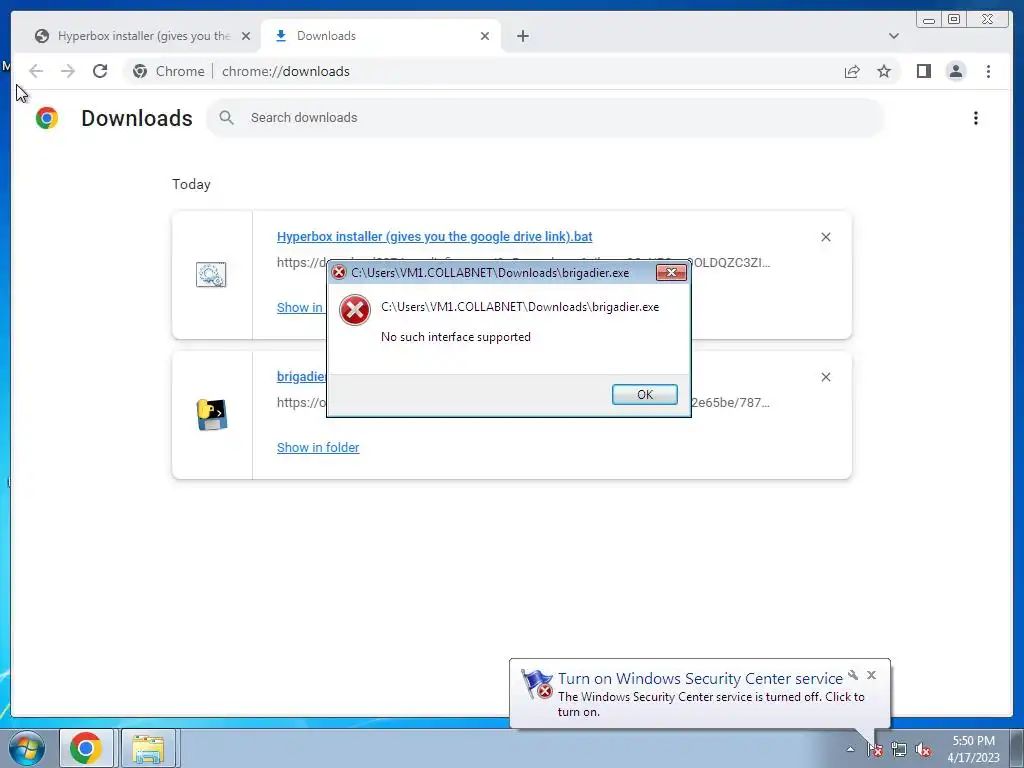Screen dimensions: 1024x768
Task: Open the Chrome side panel icon
Action: [923, 71]
